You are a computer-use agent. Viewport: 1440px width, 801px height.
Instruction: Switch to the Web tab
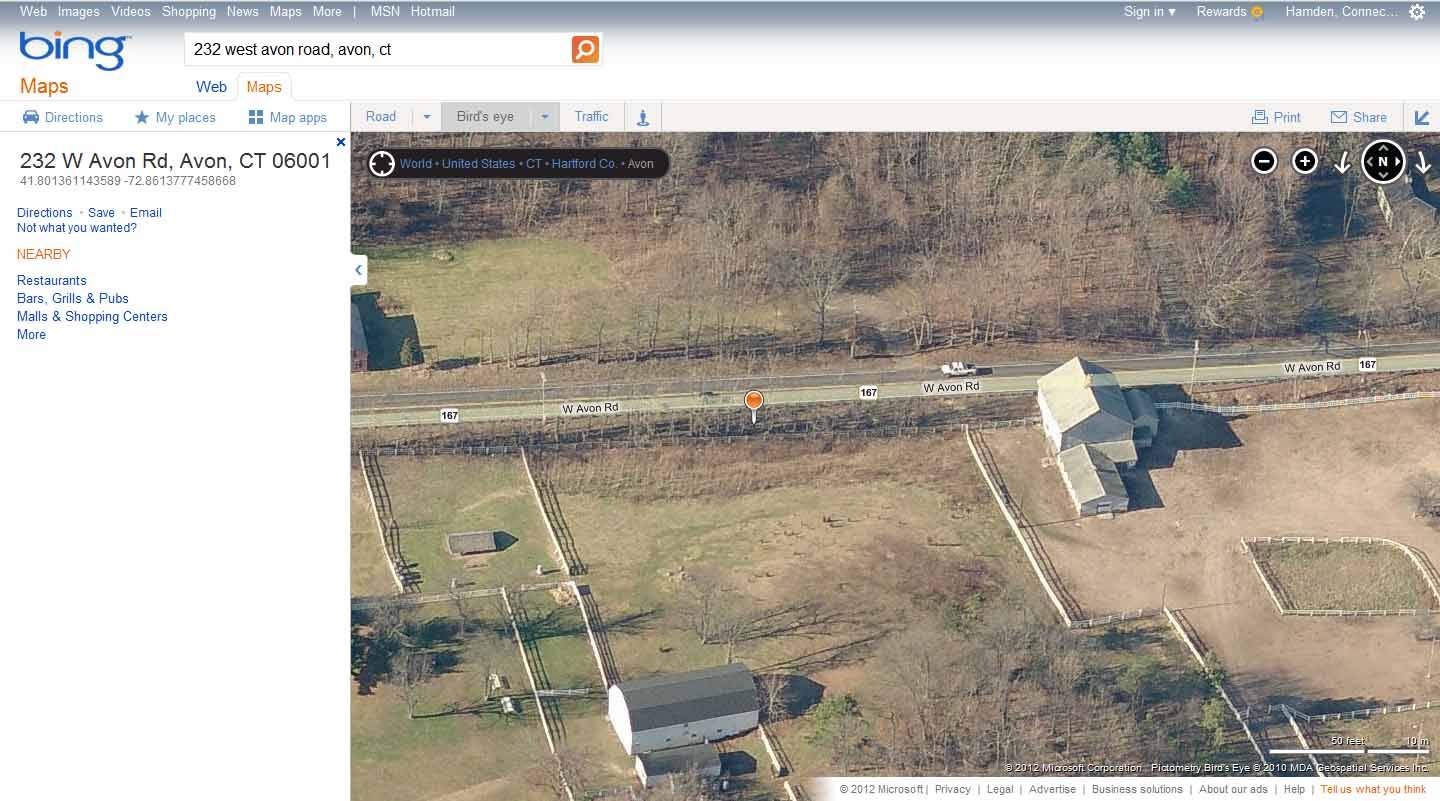[211, 87]
